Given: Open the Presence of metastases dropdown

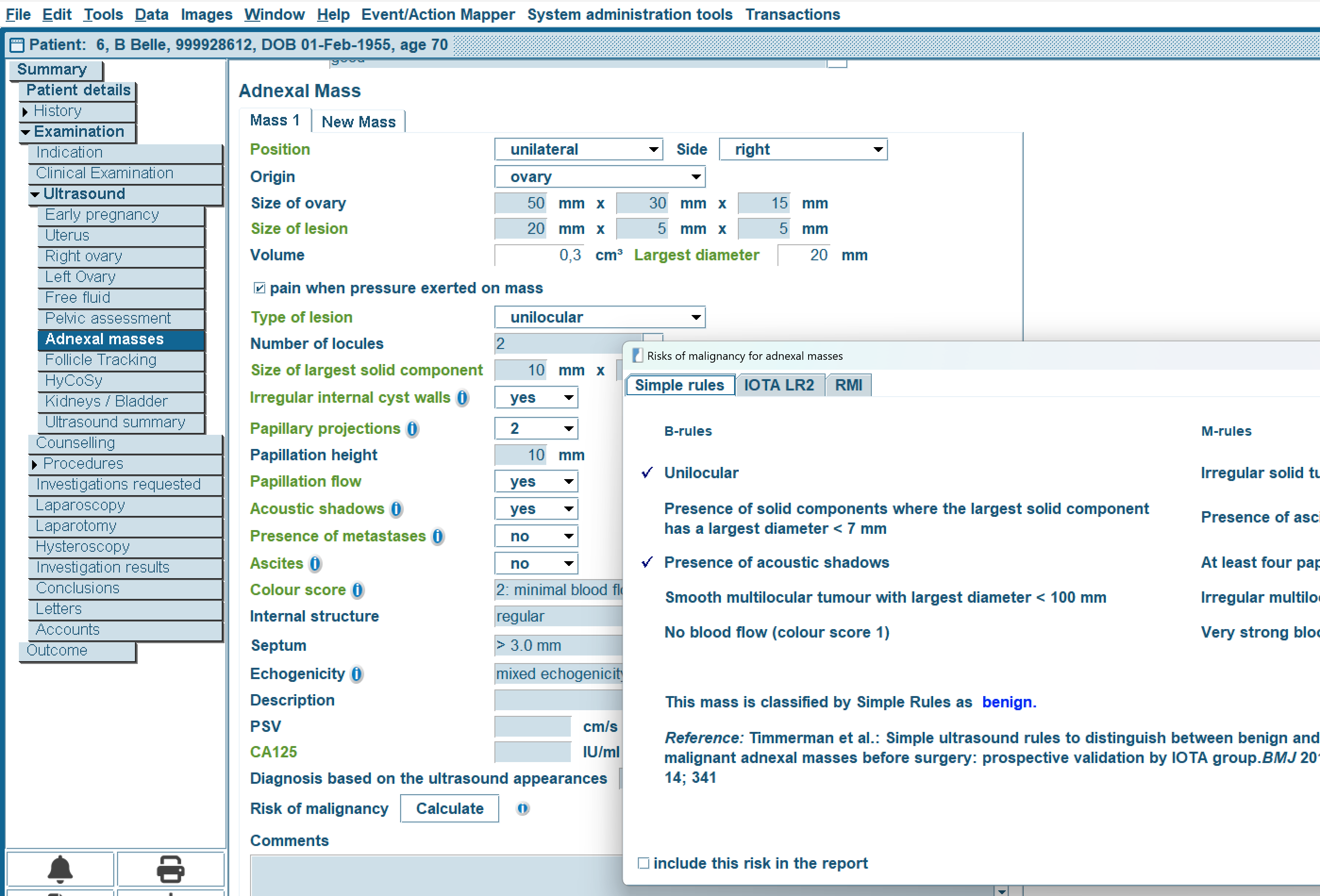Looking at the screenshot, I should pyautogui.click(x=536, y=536).
